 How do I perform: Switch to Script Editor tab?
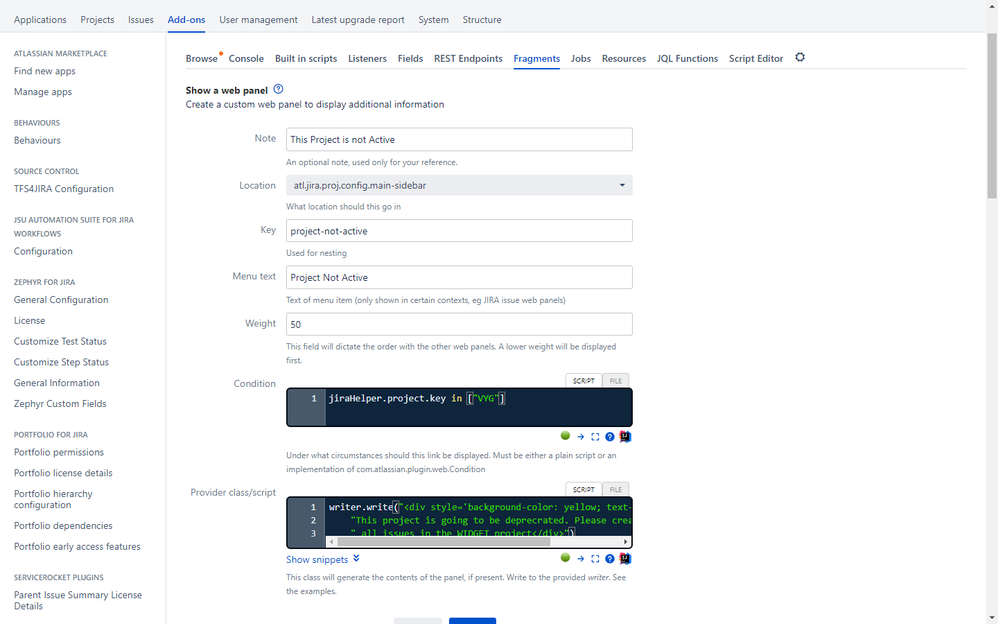(756, 59)
